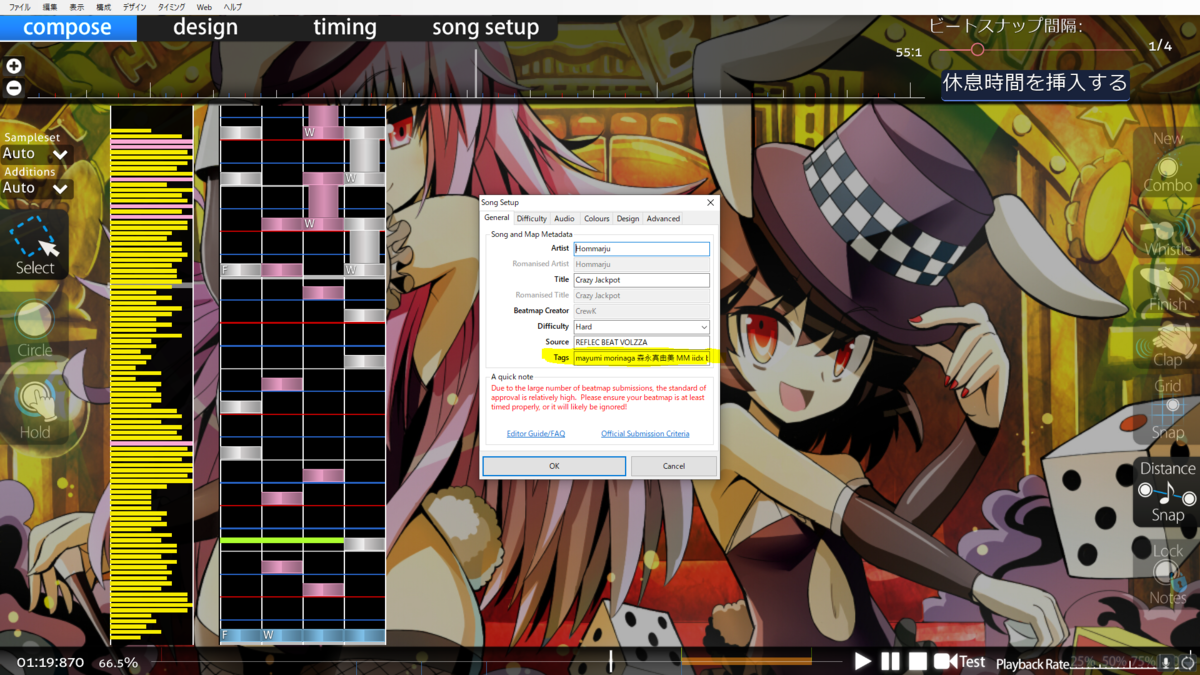This screenshot has width=1200, height=675.
Task: Click the 66.5% progress readout
Action: point(118,663)
